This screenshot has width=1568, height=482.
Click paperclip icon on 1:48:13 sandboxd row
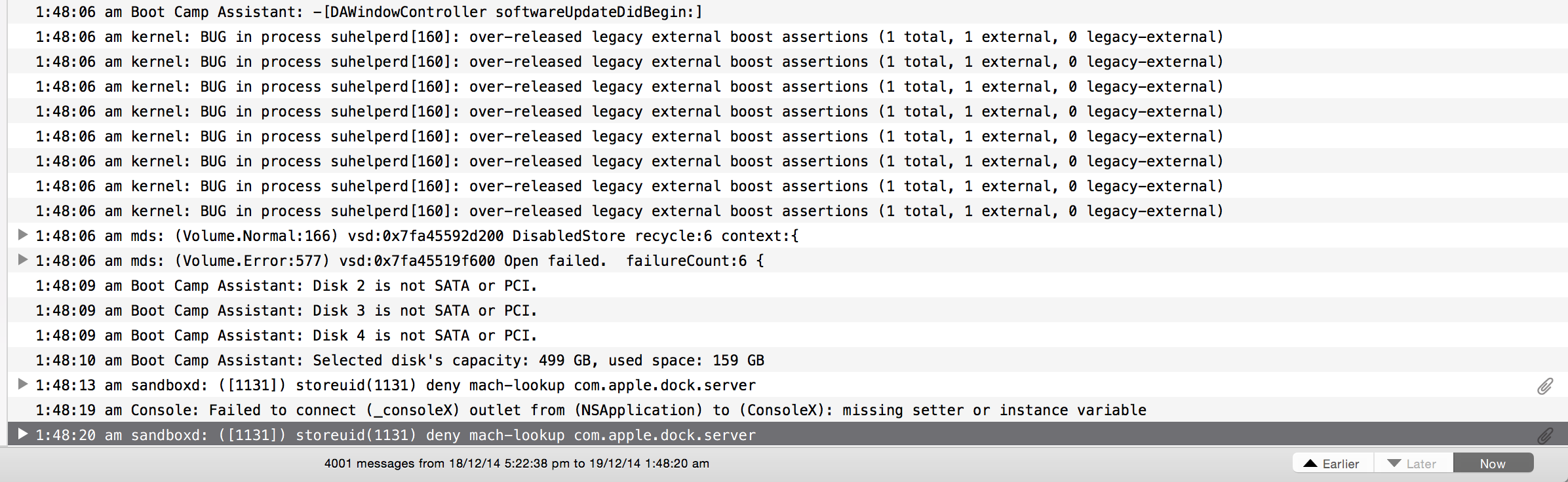1545,386
